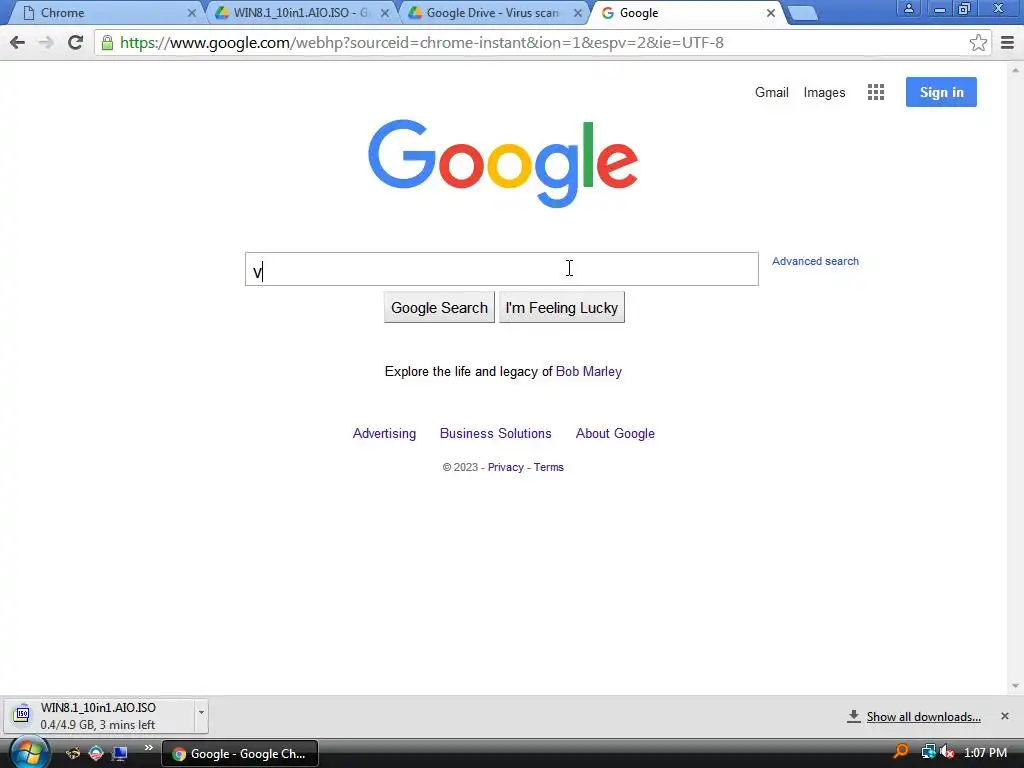The image size is (1024, 768).
Task: Click the © 2023 footer text
Action: [x=460, y=468]
